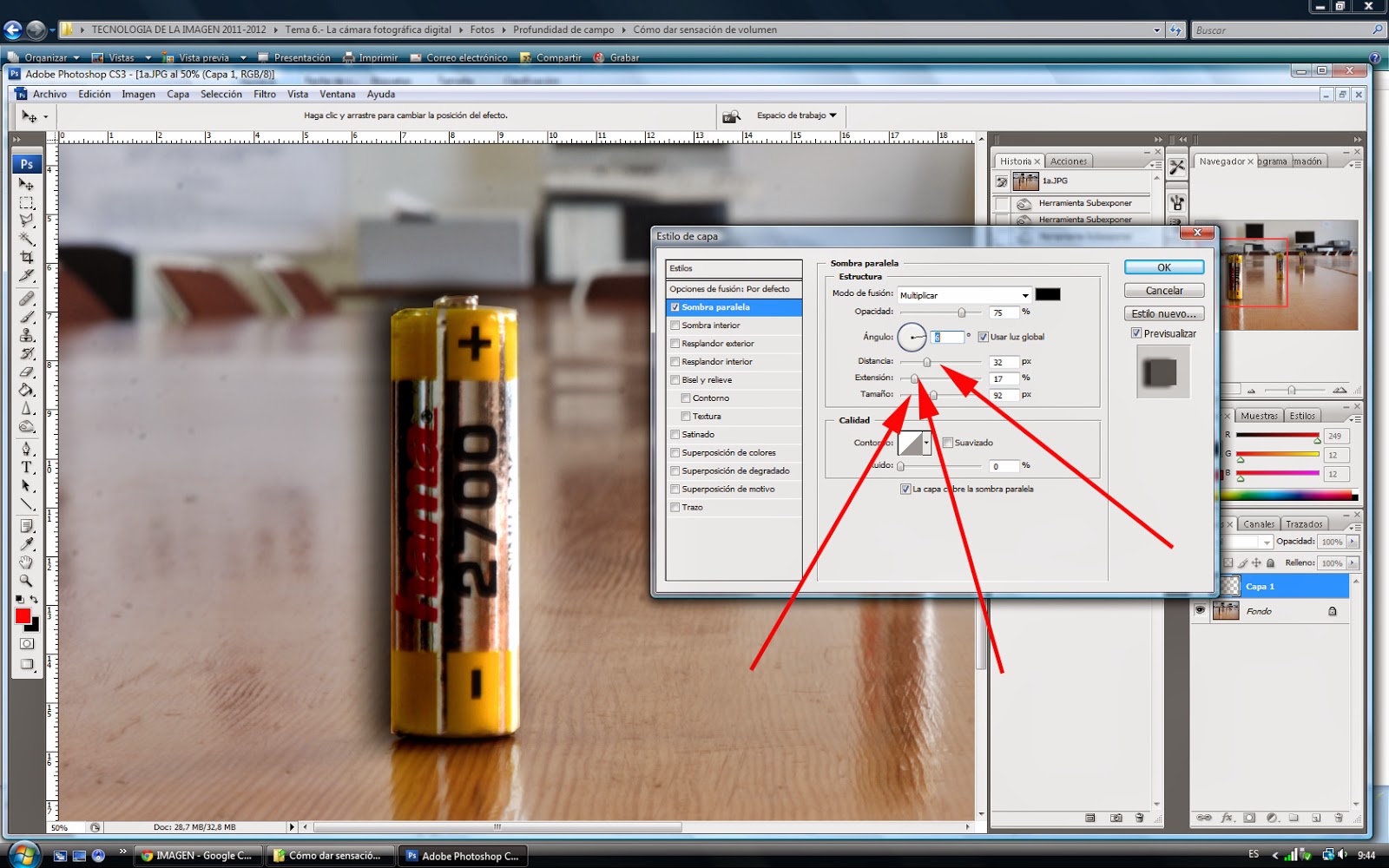Choose the Horizontal Type tool

27,468
